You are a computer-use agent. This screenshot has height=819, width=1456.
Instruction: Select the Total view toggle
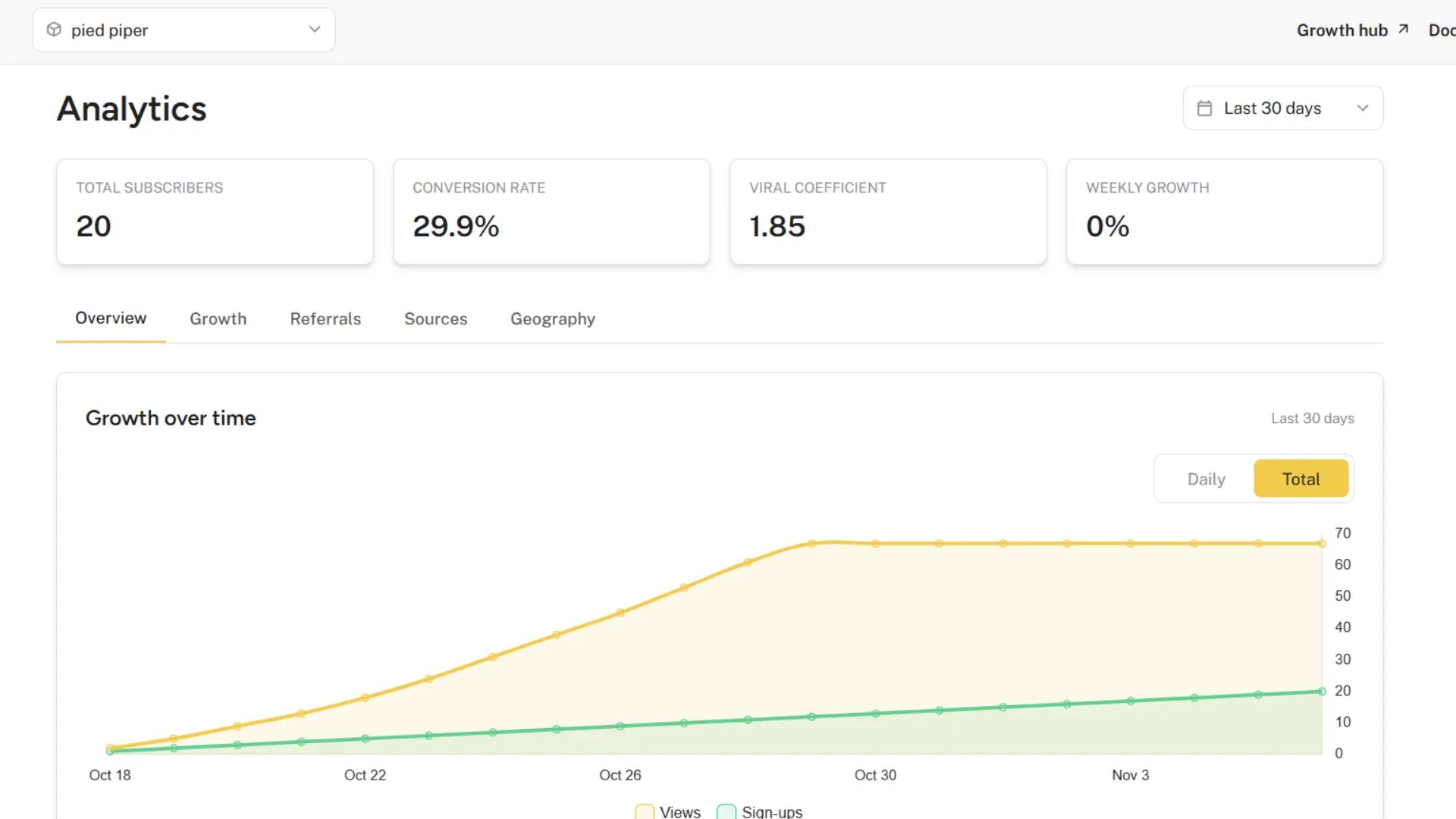1301,479
